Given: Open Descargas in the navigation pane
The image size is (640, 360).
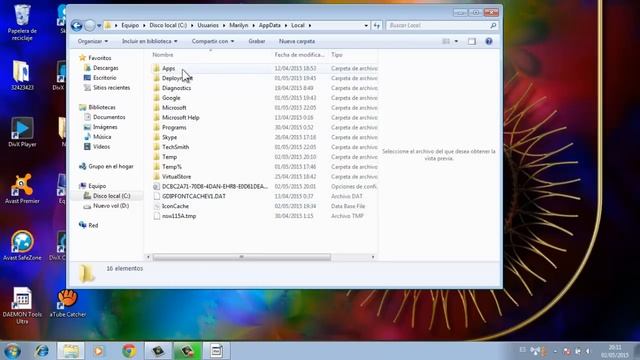Looking at the screenshot, I should point(106,68).
